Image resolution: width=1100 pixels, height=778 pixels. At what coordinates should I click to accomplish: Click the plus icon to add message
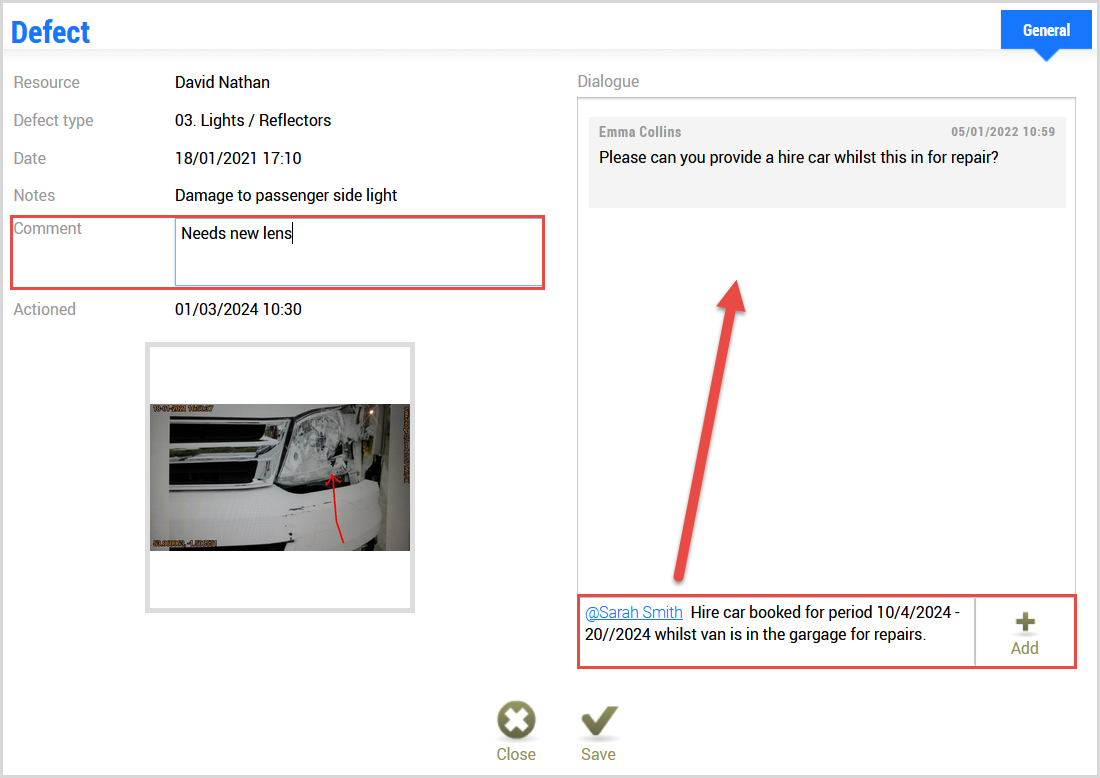[1024, 622]
